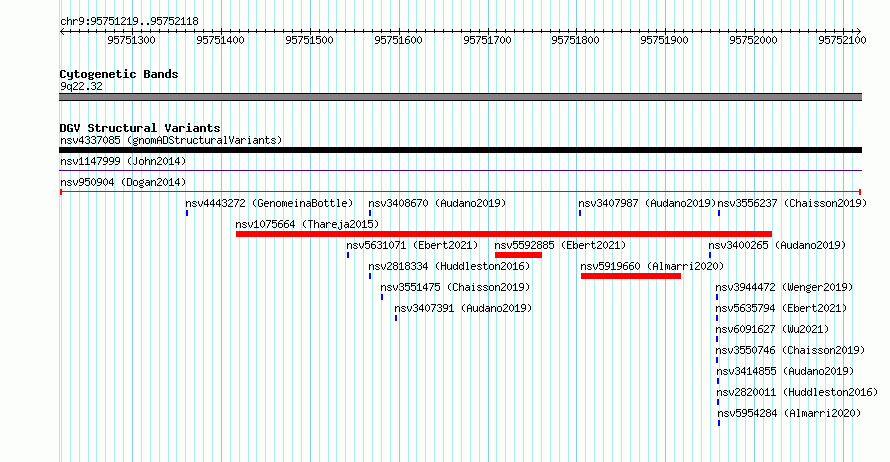Click the nsv5954284 (Almarri2020) label
The height and width of the screenshot is (462, 890).
click(789, 413)
